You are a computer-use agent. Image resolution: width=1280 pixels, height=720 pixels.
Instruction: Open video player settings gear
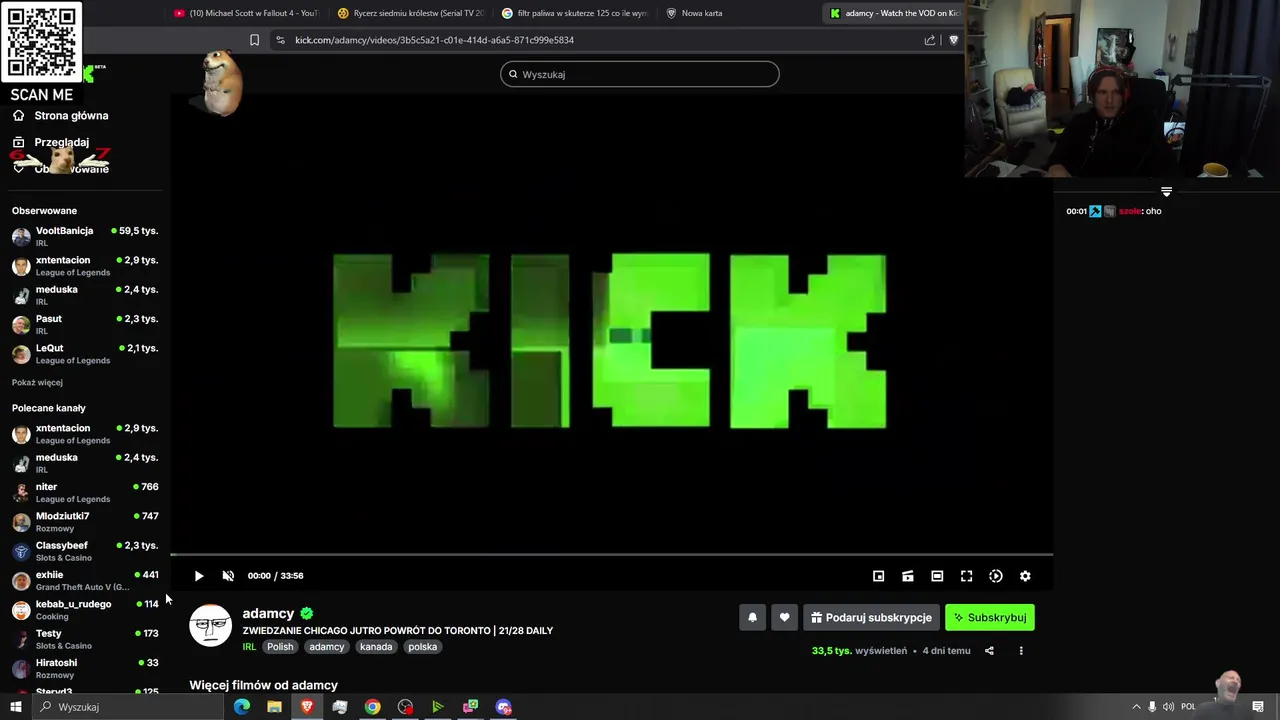pos(1025,576)
